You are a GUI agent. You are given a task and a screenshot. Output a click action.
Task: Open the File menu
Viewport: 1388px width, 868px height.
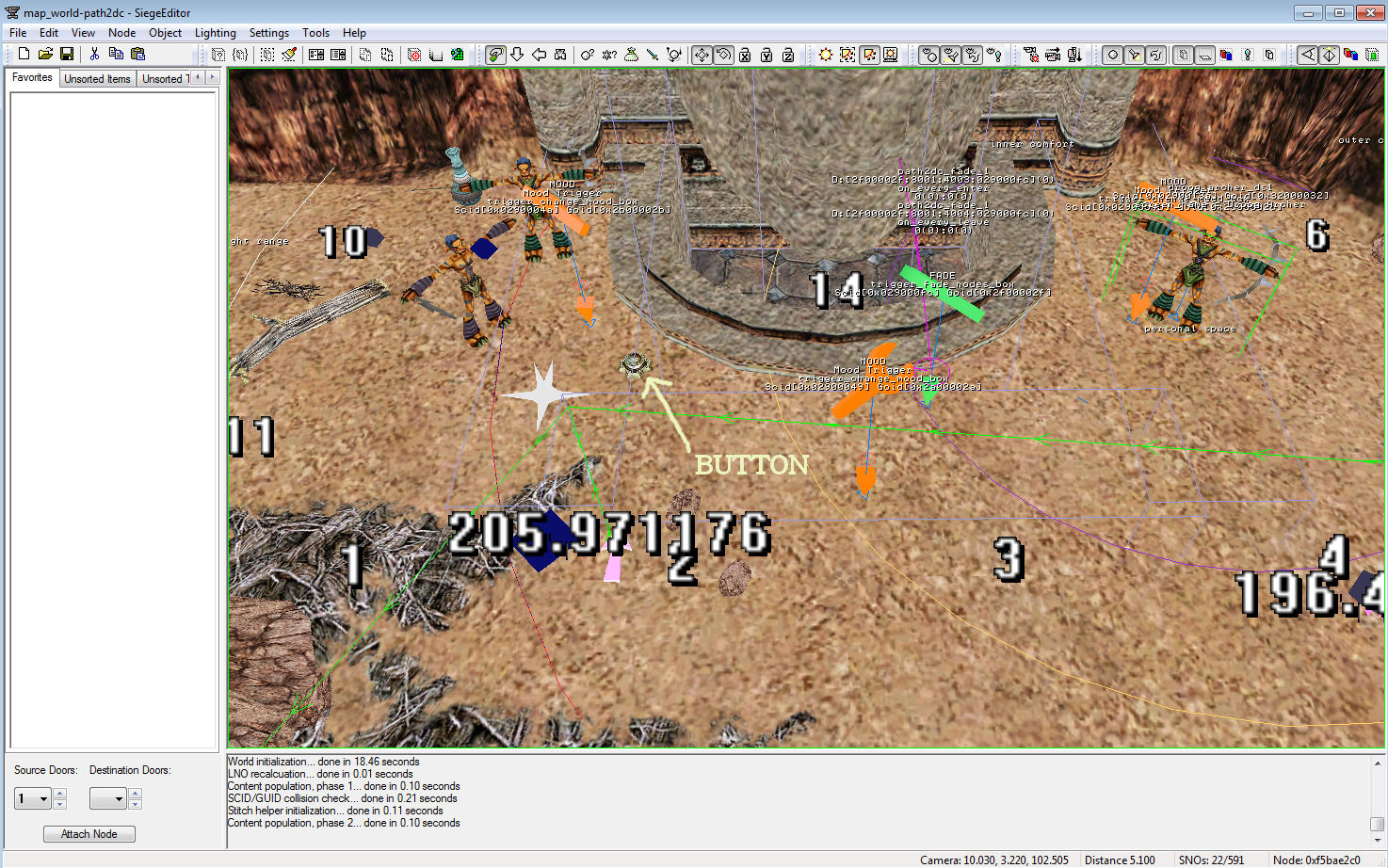coord(18,33)
